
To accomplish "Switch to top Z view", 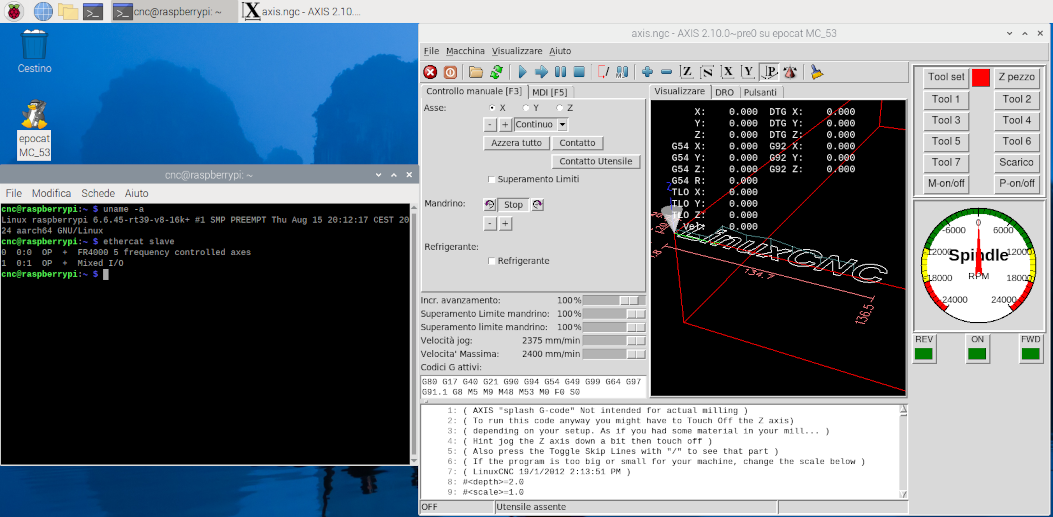I will tap(687, 72).
